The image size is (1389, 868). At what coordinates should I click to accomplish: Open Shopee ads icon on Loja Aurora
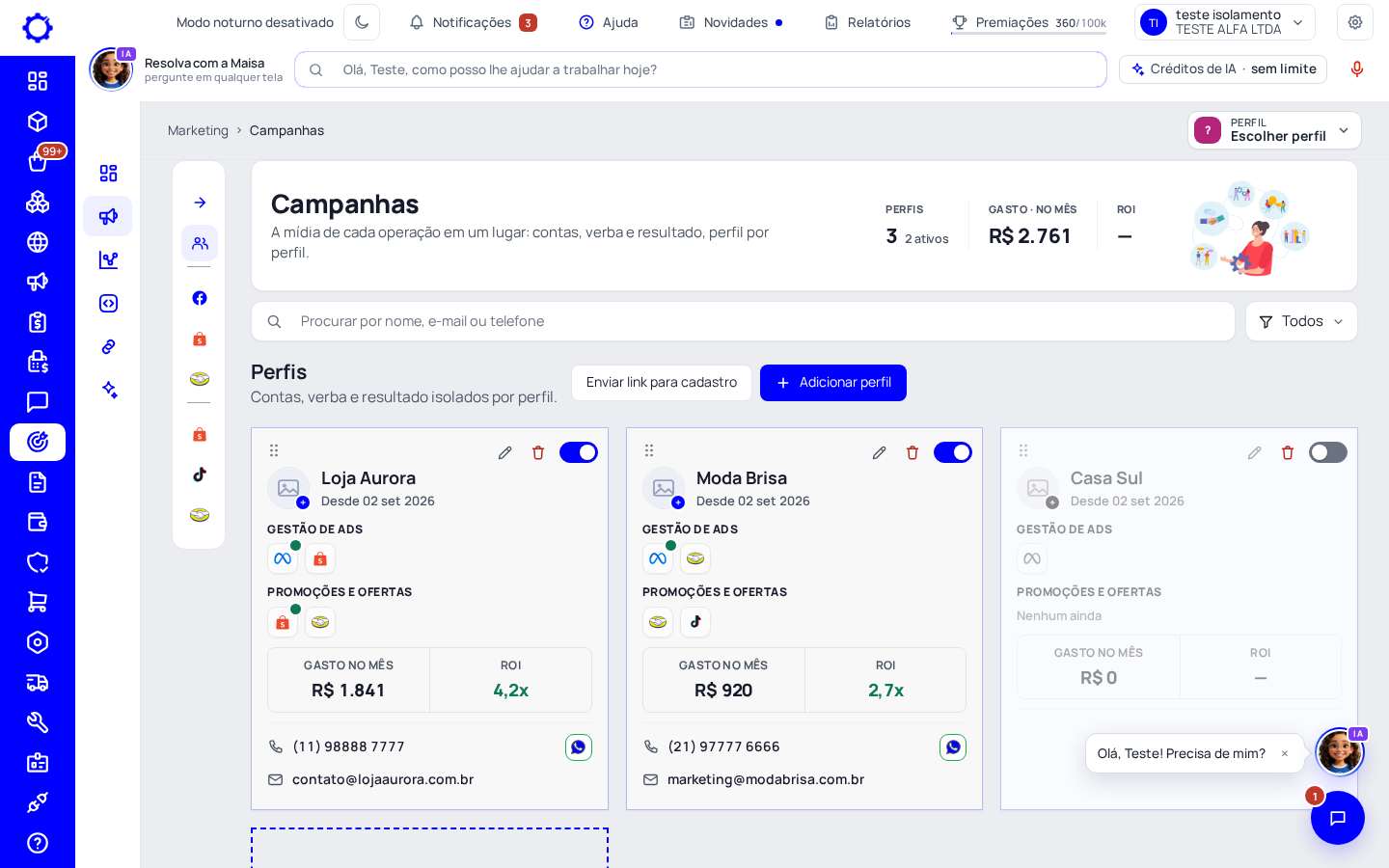pos(320,558)
